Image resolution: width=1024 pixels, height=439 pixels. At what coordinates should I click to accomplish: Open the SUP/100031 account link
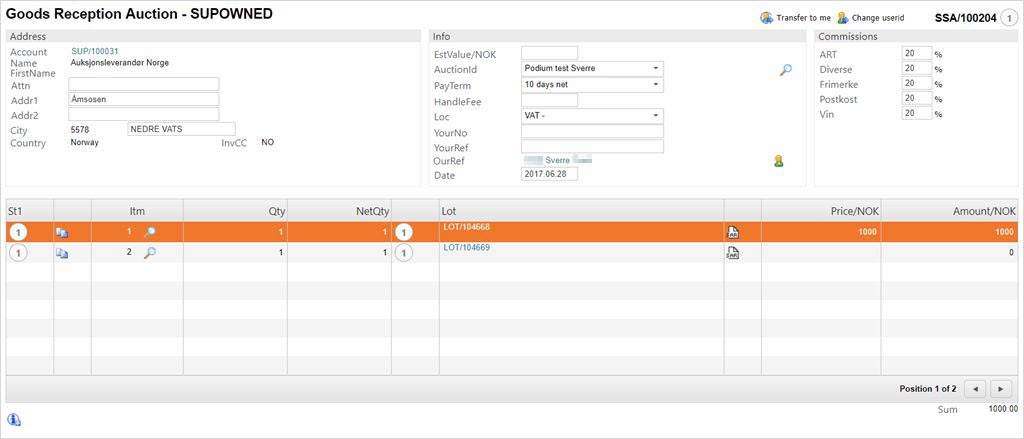tap(95, 51)
